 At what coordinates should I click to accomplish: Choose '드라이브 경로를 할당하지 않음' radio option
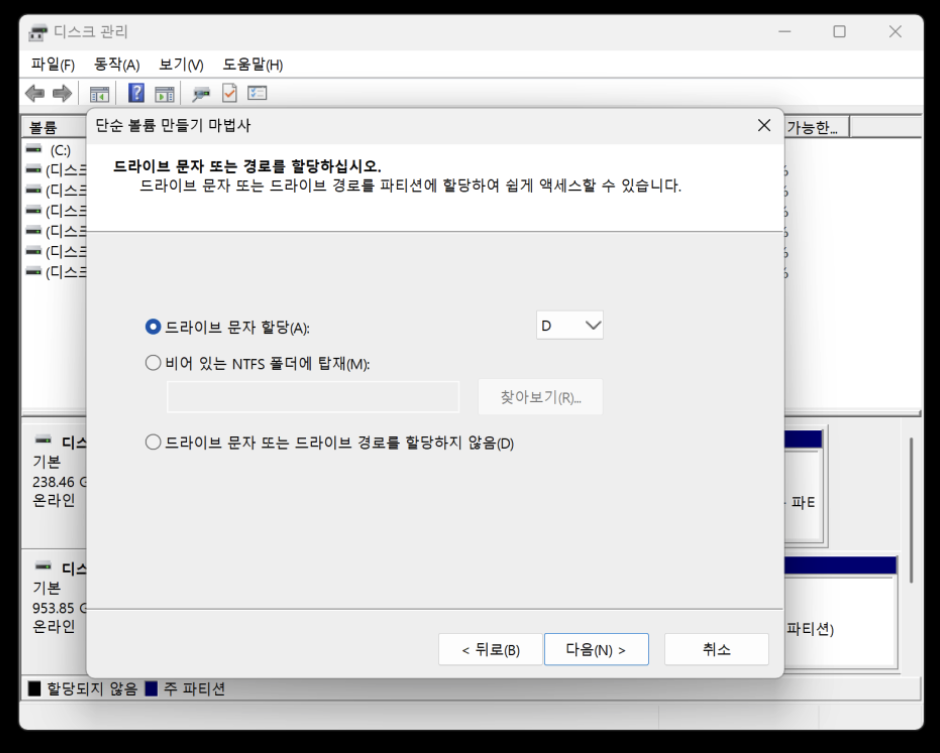tap(153, 442)
